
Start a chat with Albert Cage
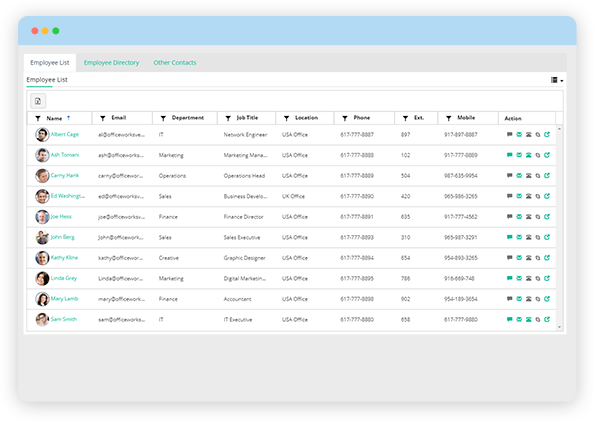pos(509,134)
